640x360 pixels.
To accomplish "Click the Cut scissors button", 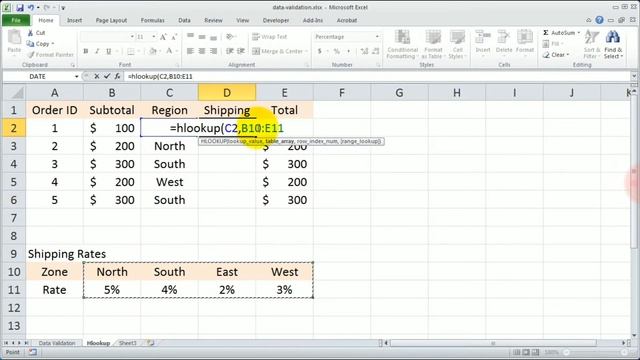I will tap(36, 33).
